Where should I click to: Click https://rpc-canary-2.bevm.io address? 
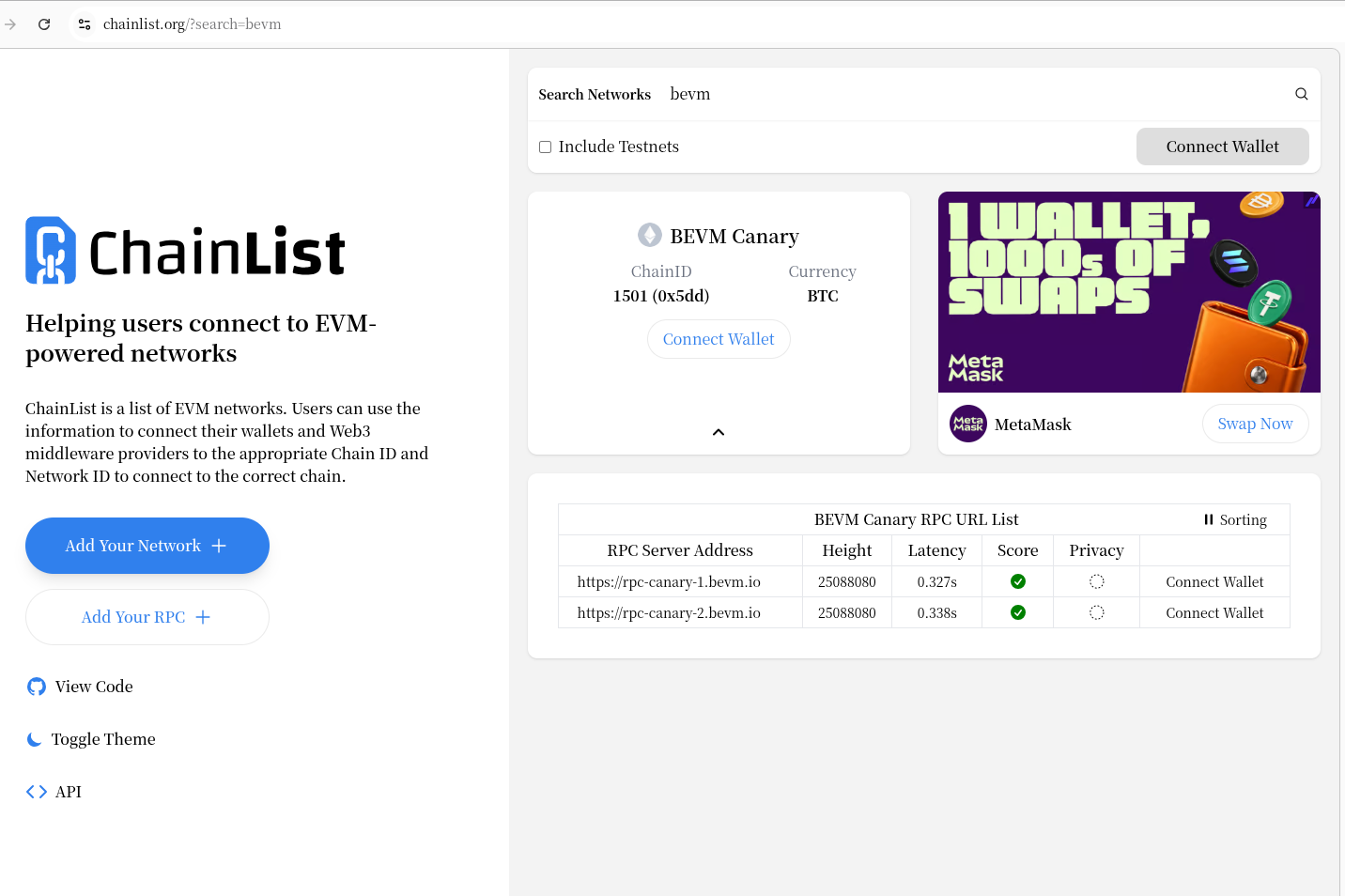point(669,612)
